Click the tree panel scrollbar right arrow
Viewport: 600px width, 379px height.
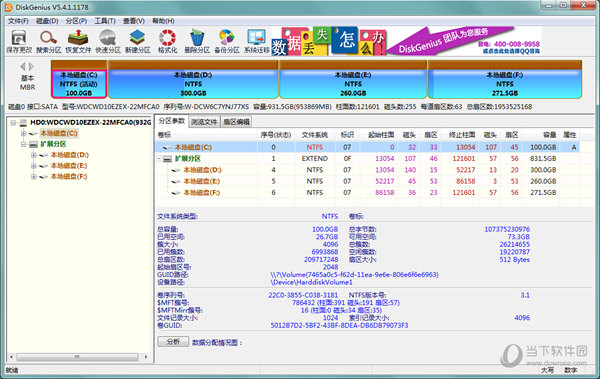146,357
